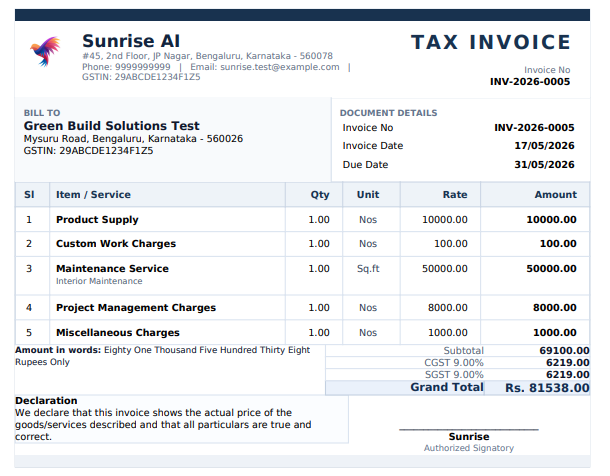Select the Subtotal value 69100.00

tap(564, 351)
